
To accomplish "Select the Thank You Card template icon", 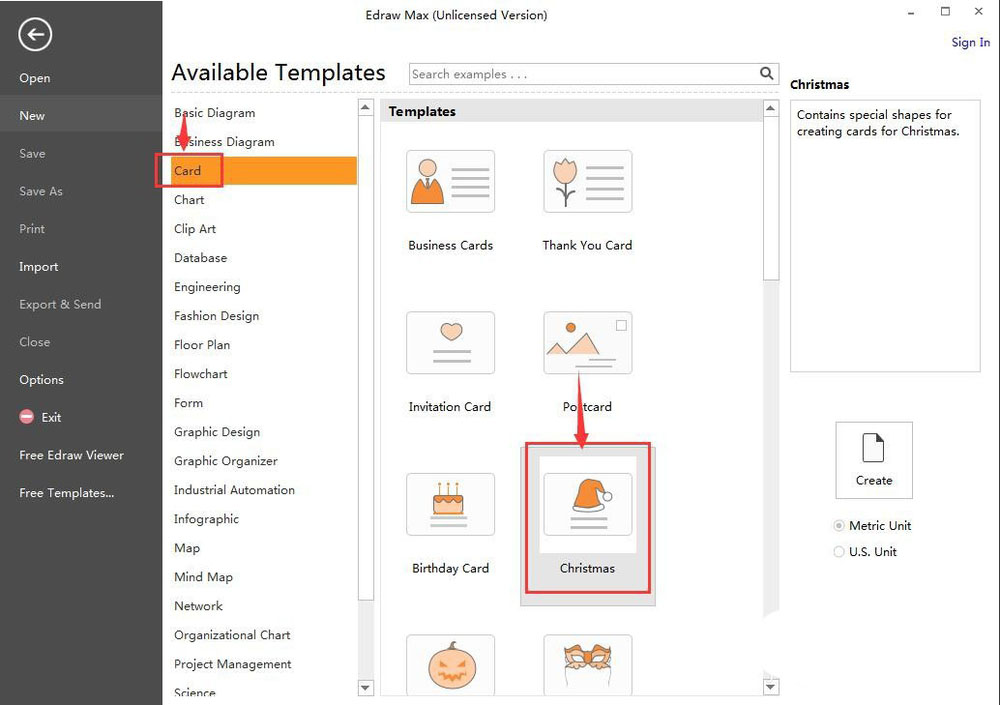I will 587,181.
